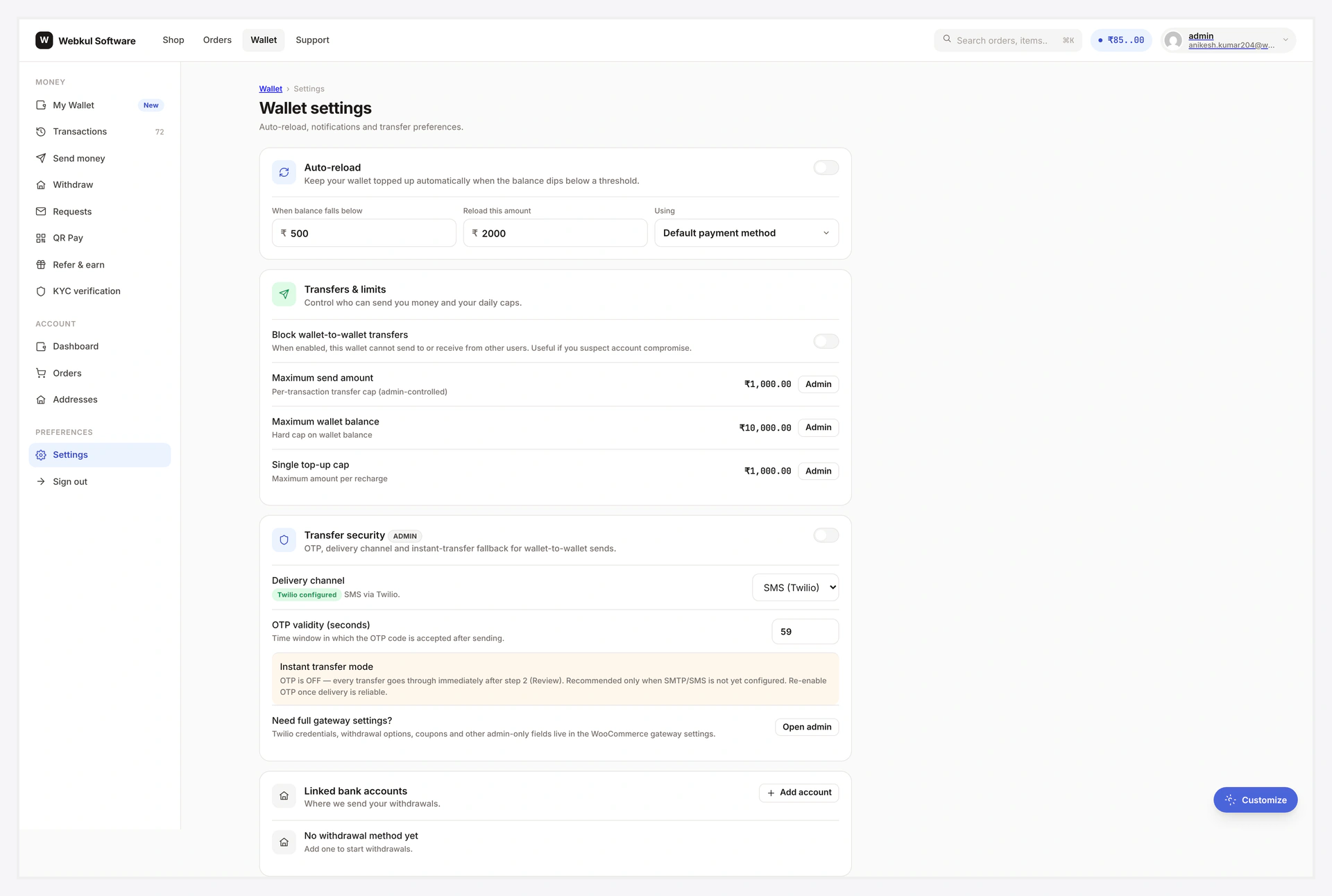The image size is (1332, 896).
Task: Click the Customize button
Action: click(1255, 800)
